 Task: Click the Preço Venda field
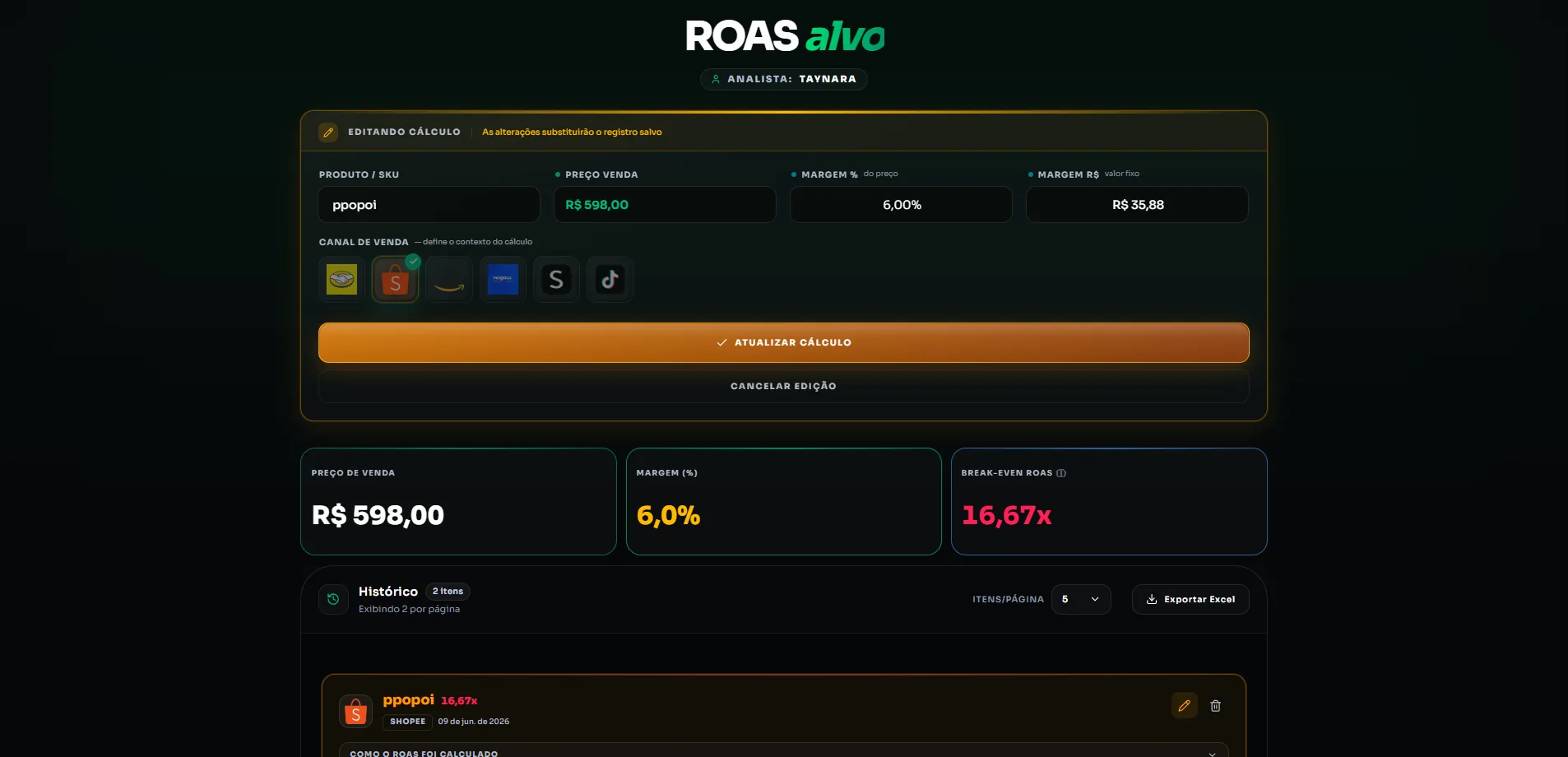(x=665, y=204)
